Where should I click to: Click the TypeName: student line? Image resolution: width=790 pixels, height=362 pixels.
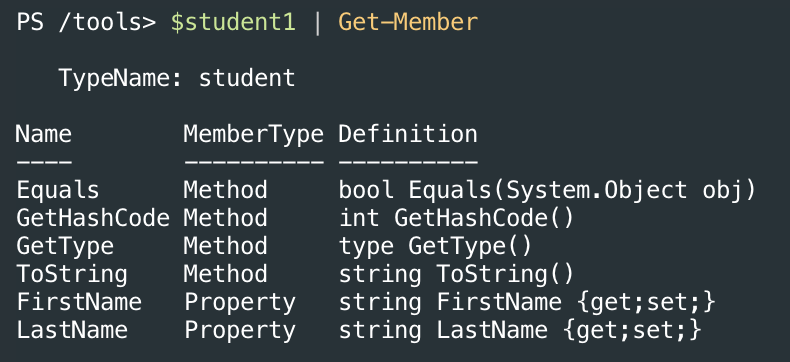(177, 78)
